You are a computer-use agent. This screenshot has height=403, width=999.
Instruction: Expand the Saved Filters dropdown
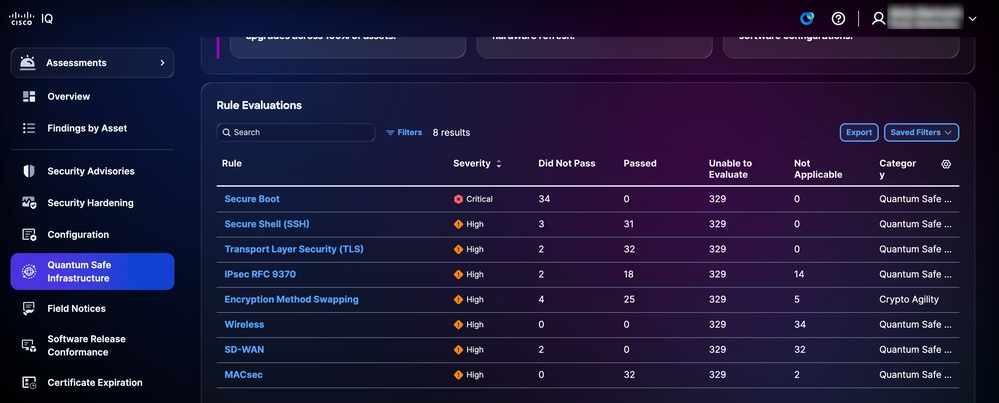pos(921,132)
